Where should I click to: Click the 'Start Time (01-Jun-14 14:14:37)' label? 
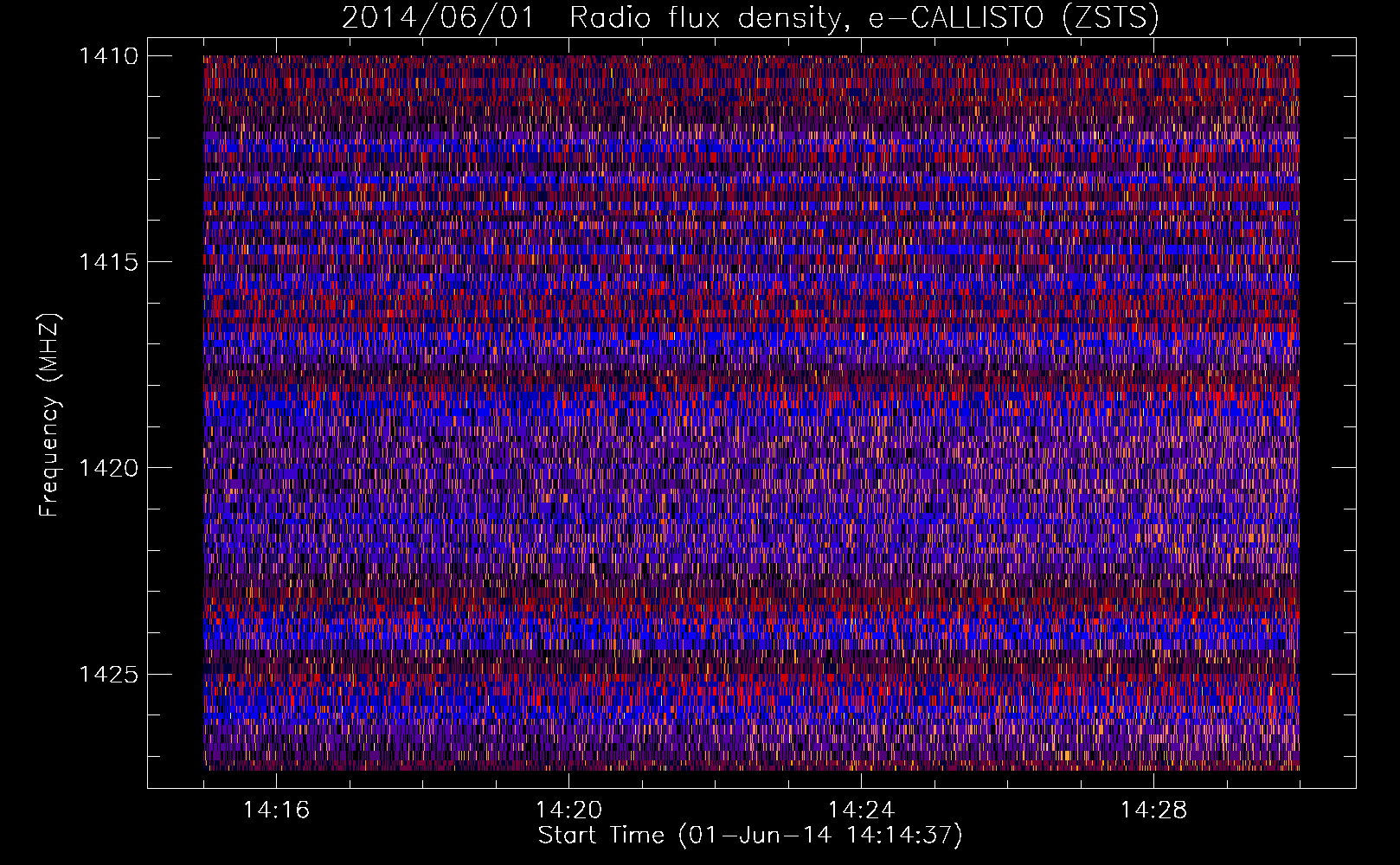pos(750,836)
